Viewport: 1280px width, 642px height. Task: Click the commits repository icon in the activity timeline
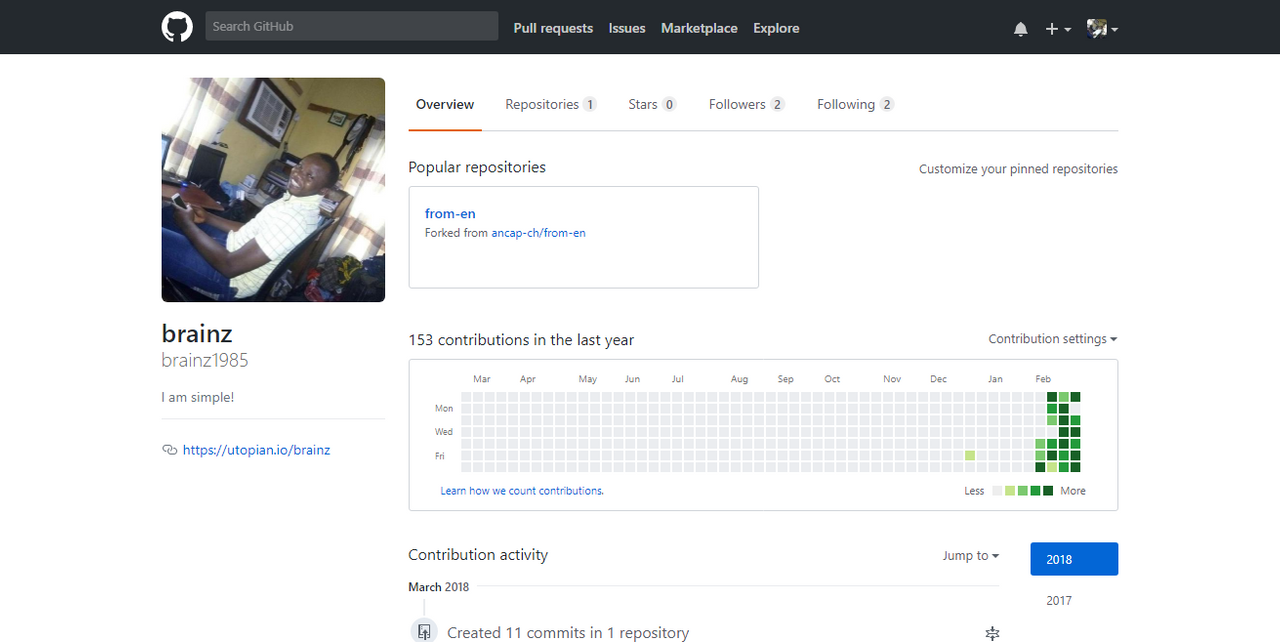pos(424,631)
